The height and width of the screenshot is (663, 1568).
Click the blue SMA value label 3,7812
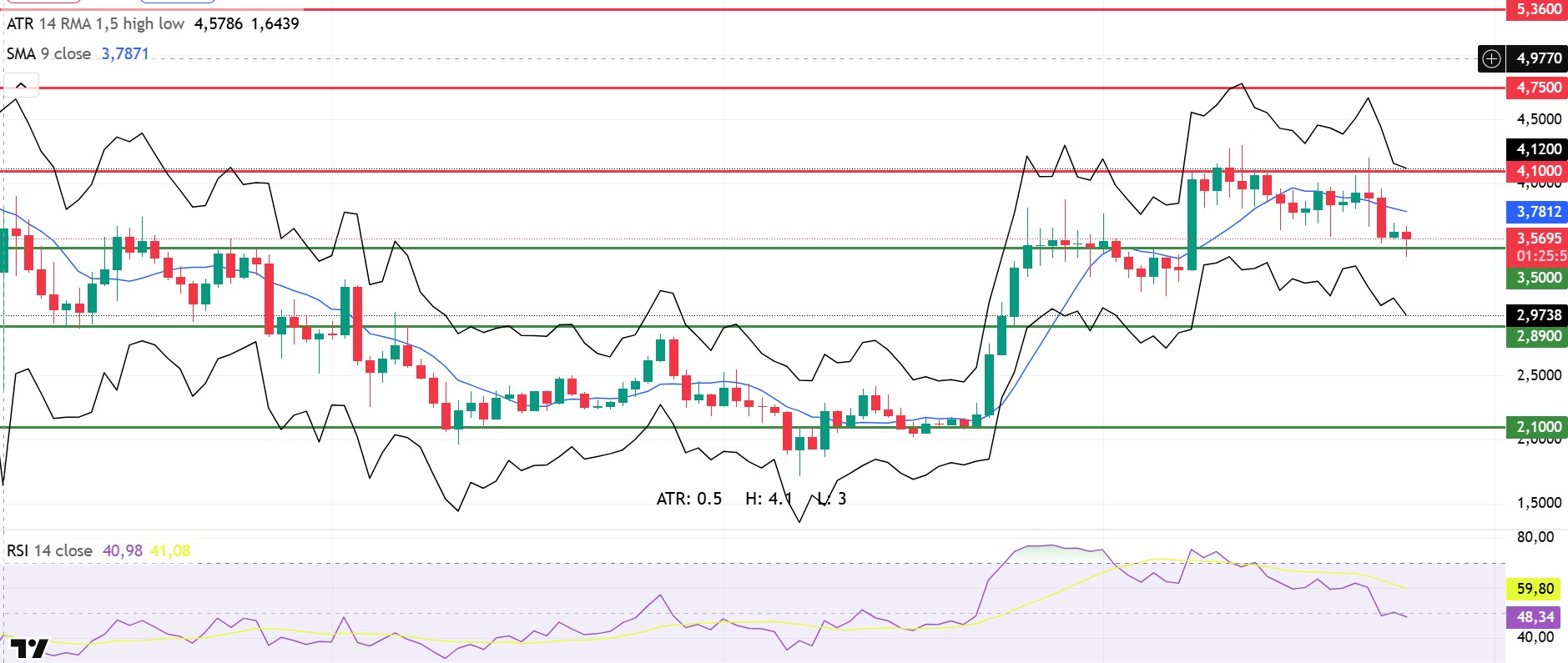[1537, 212]
